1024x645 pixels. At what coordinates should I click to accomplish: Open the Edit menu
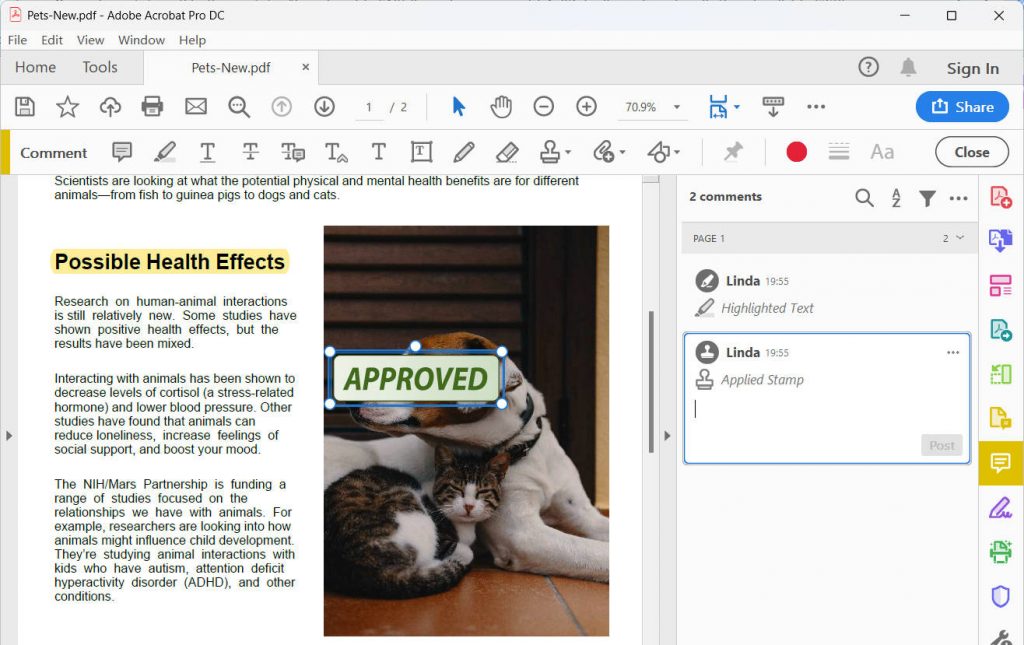tap(51, 40)
